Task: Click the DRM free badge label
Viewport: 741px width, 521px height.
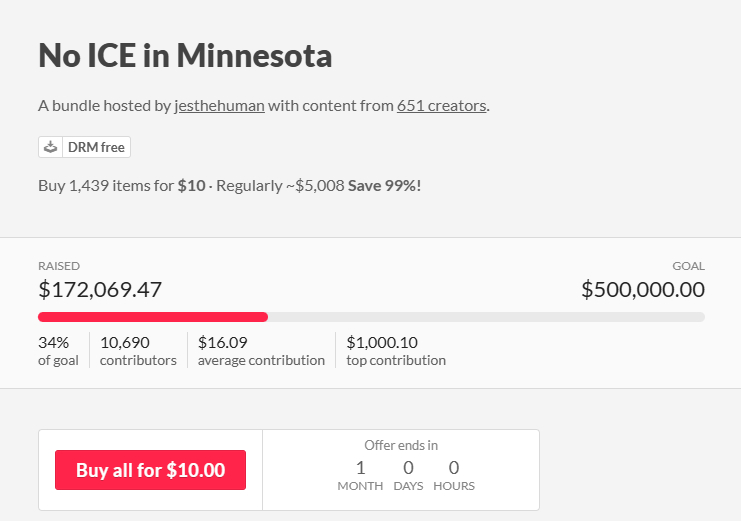Action: tap(96, 147)
